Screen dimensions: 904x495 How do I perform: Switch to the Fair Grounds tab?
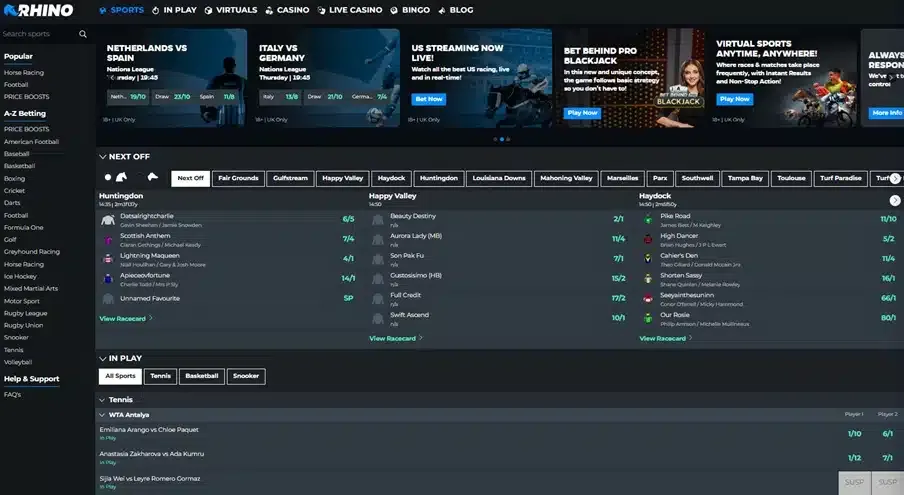(238, 179)
